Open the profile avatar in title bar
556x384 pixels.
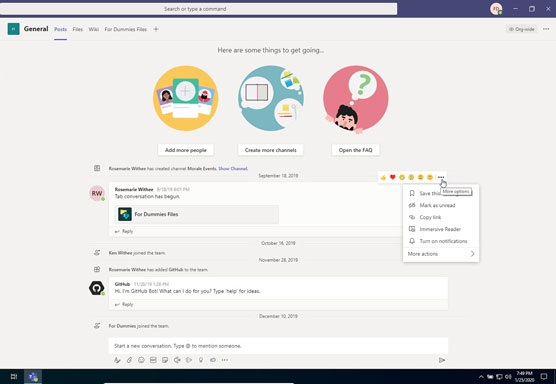pos(496,9)
